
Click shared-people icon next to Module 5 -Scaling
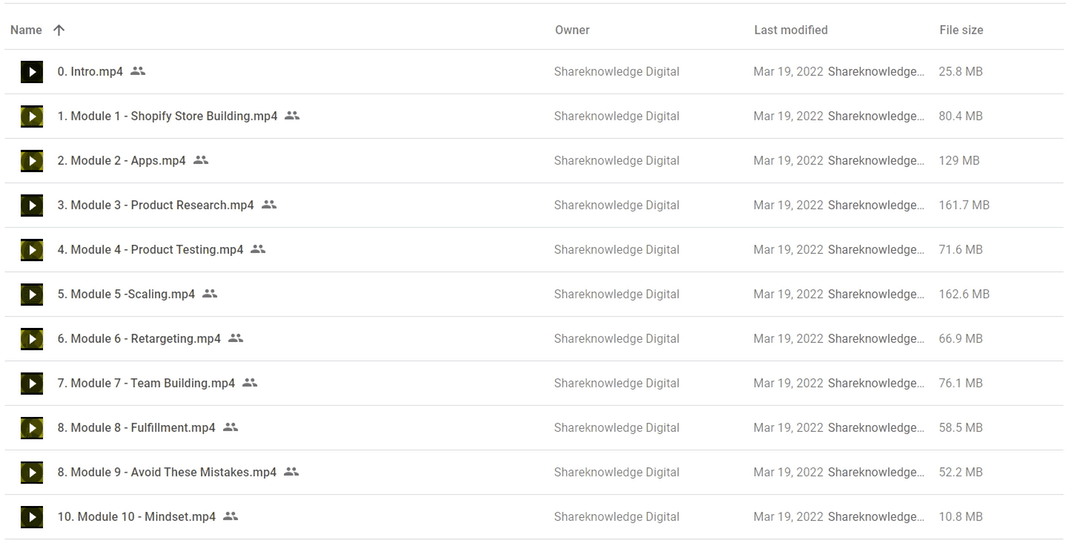(209, 294)
